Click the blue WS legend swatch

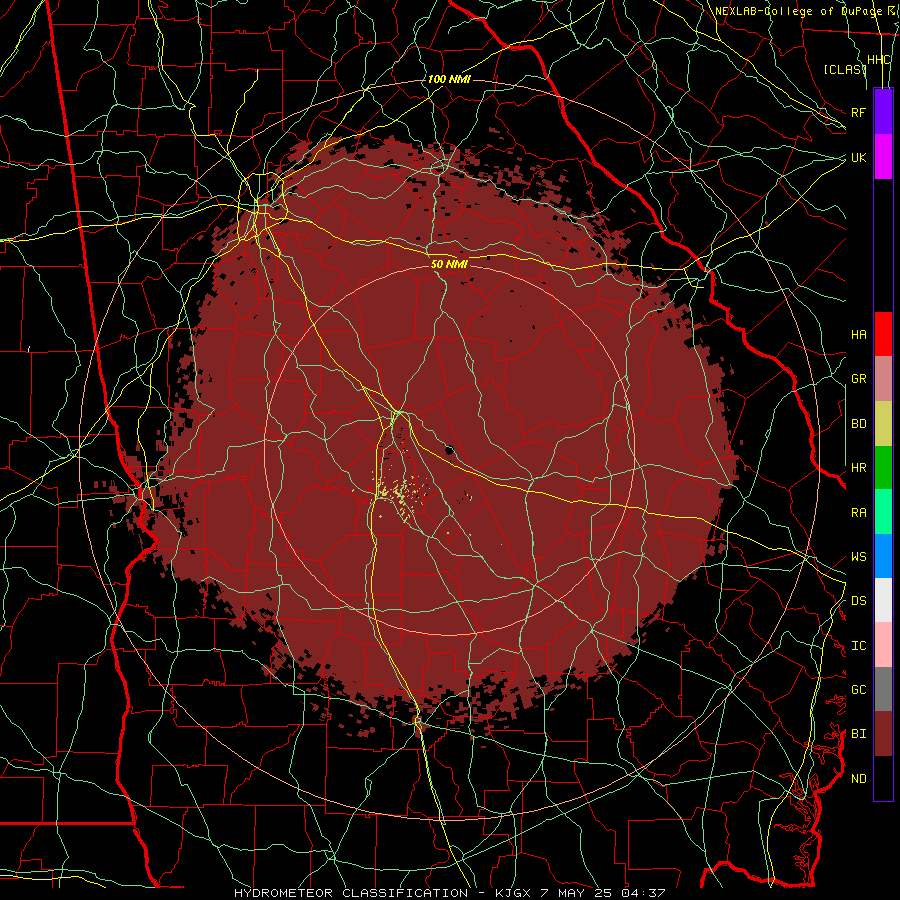(883, 556)
